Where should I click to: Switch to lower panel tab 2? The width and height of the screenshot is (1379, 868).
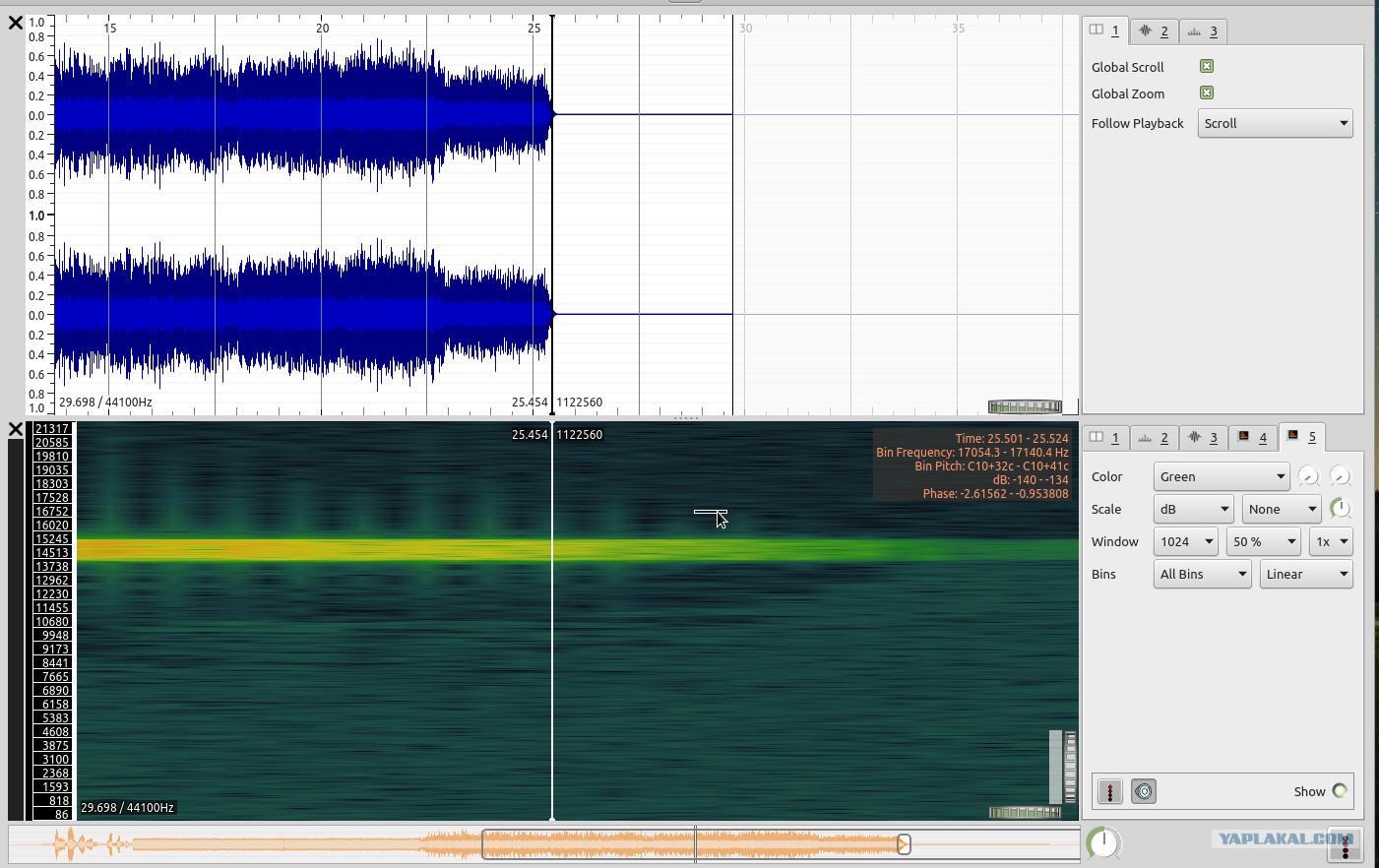(1154, 438)
